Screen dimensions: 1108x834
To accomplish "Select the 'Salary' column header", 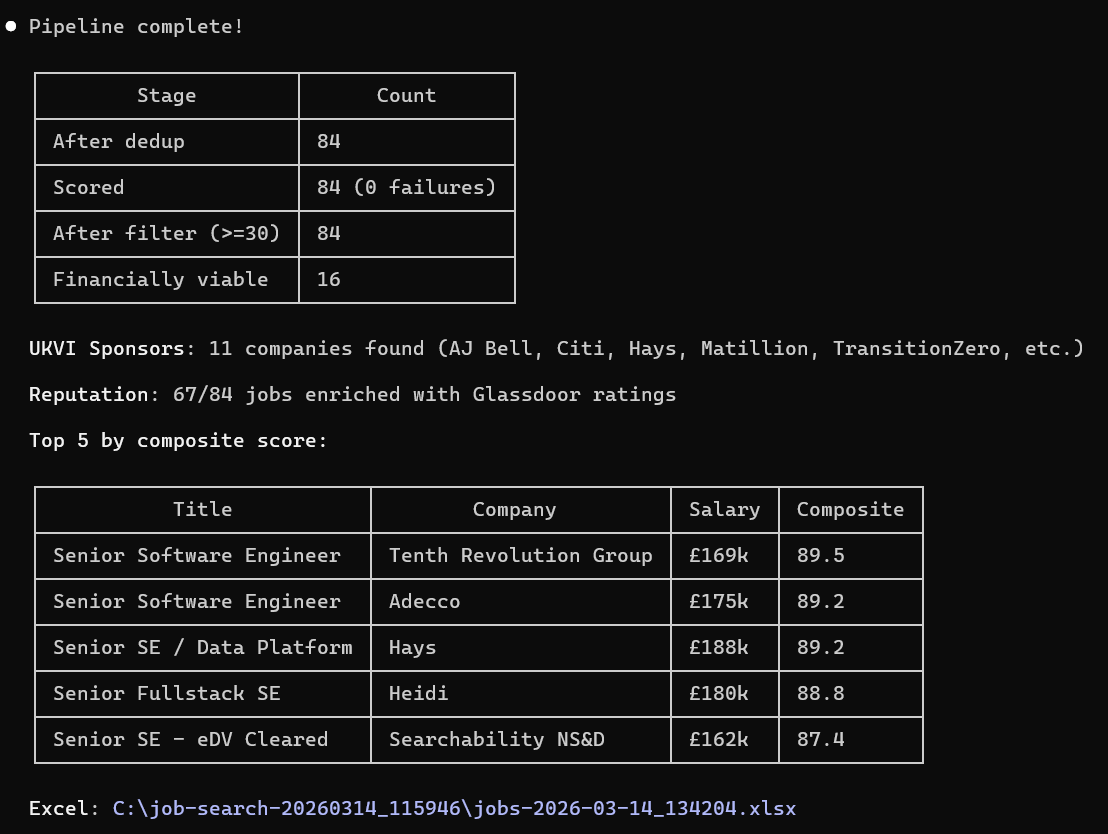I will tap(724, 510).
